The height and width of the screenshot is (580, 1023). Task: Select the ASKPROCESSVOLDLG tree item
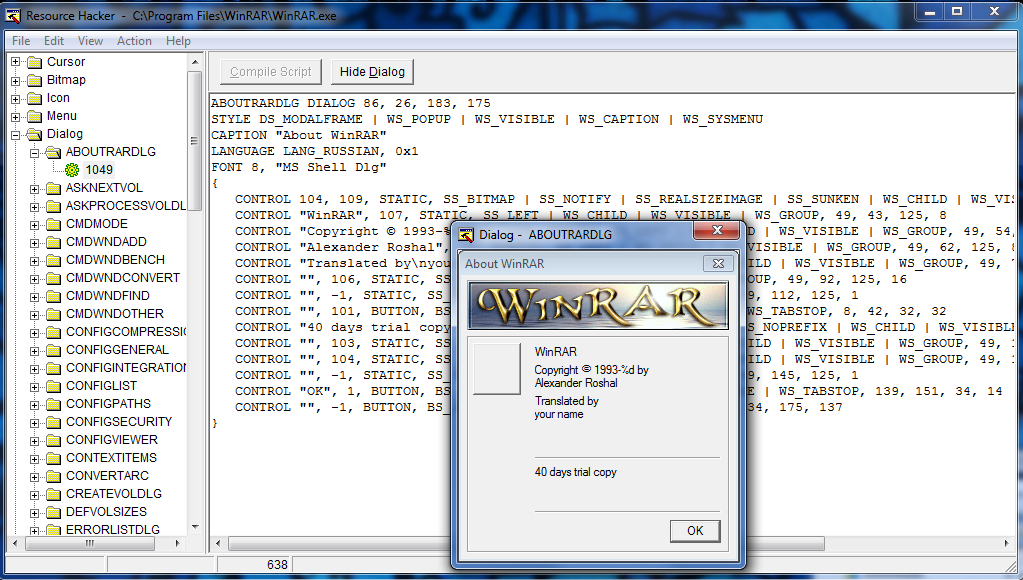coord(125,206)
